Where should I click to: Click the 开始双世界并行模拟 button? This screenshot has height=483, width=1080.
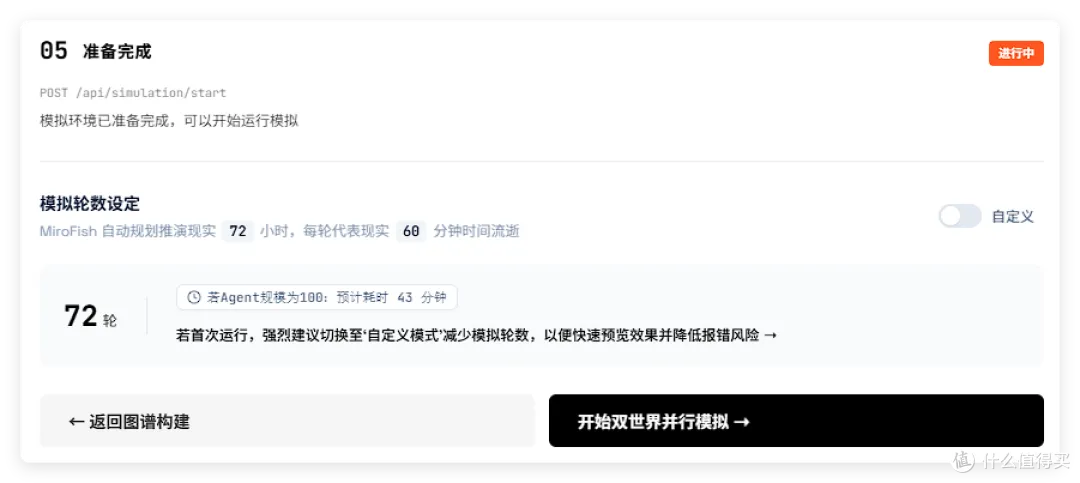click(x=796, y=421)
